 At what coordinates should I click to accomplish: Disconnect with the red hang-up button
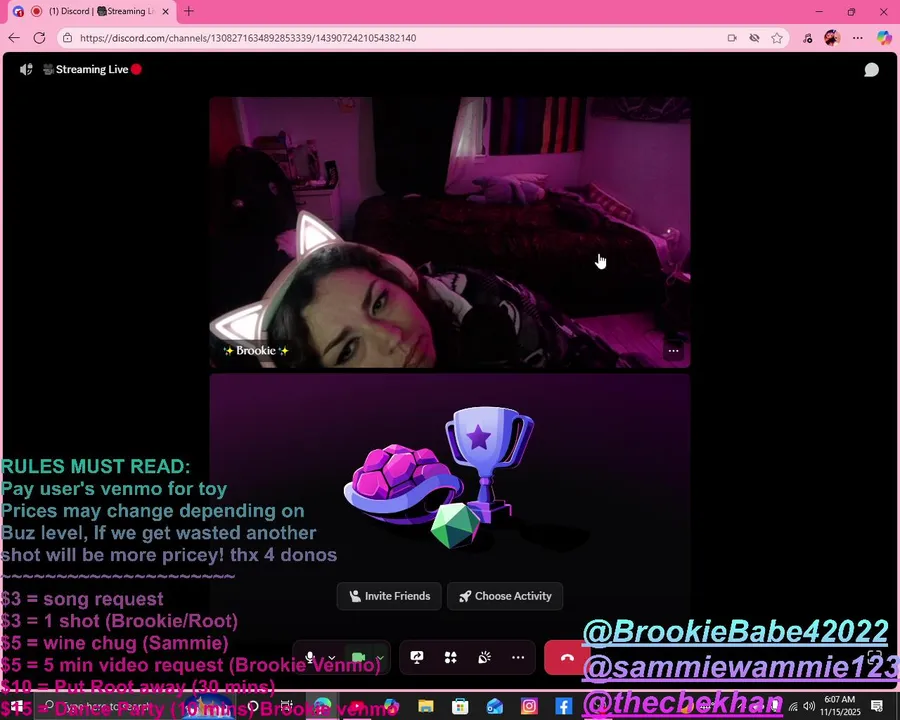[567, 657]
